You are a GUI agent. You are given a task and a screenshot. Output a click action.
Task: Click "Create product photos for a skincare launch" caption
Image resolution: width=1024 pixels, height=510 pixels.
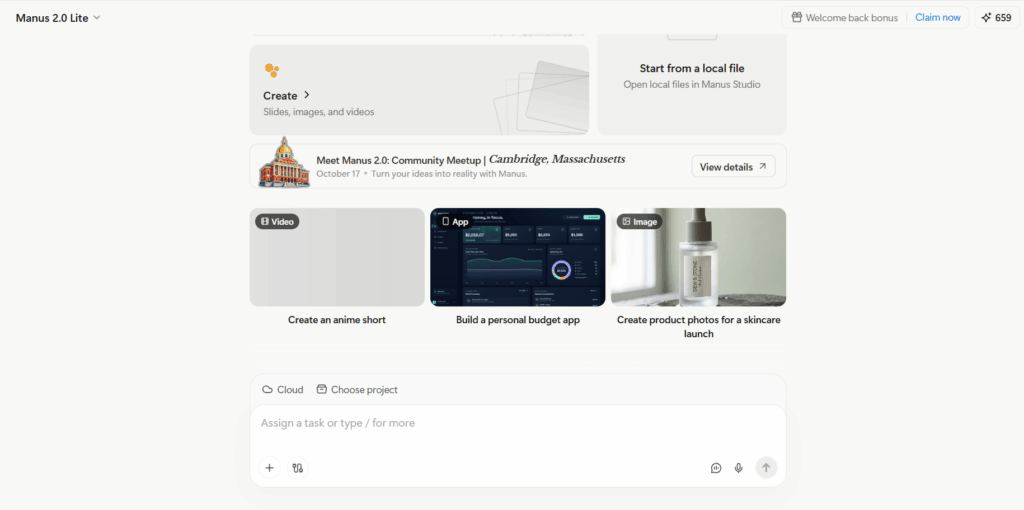[x=699, y=327]
